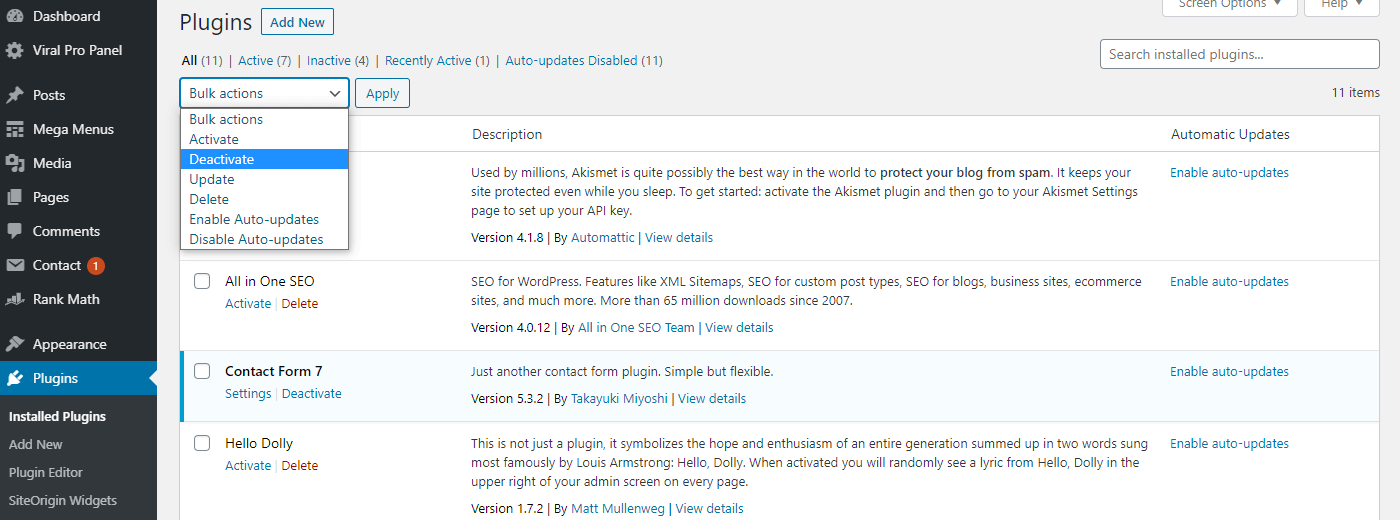Choose Deactivate in bulk actions list
Viewport: 1400px width, 520px height.
point(265,159)
